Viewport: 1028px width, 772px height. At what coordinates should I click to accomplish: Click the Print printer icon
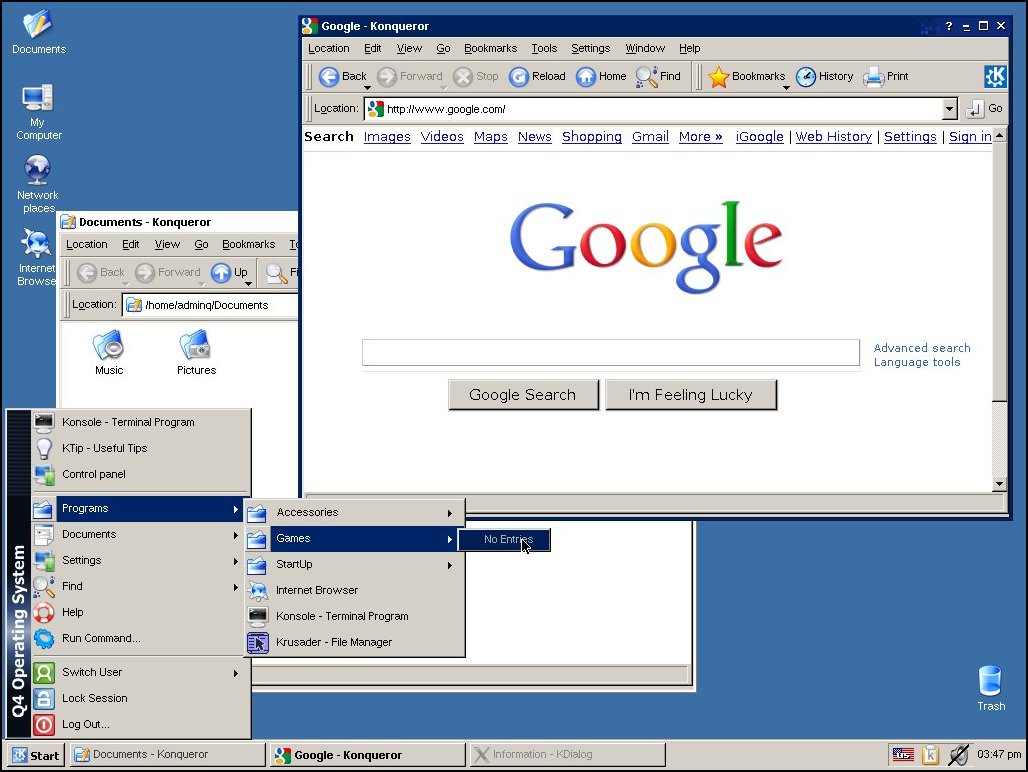tap(873, 77)
